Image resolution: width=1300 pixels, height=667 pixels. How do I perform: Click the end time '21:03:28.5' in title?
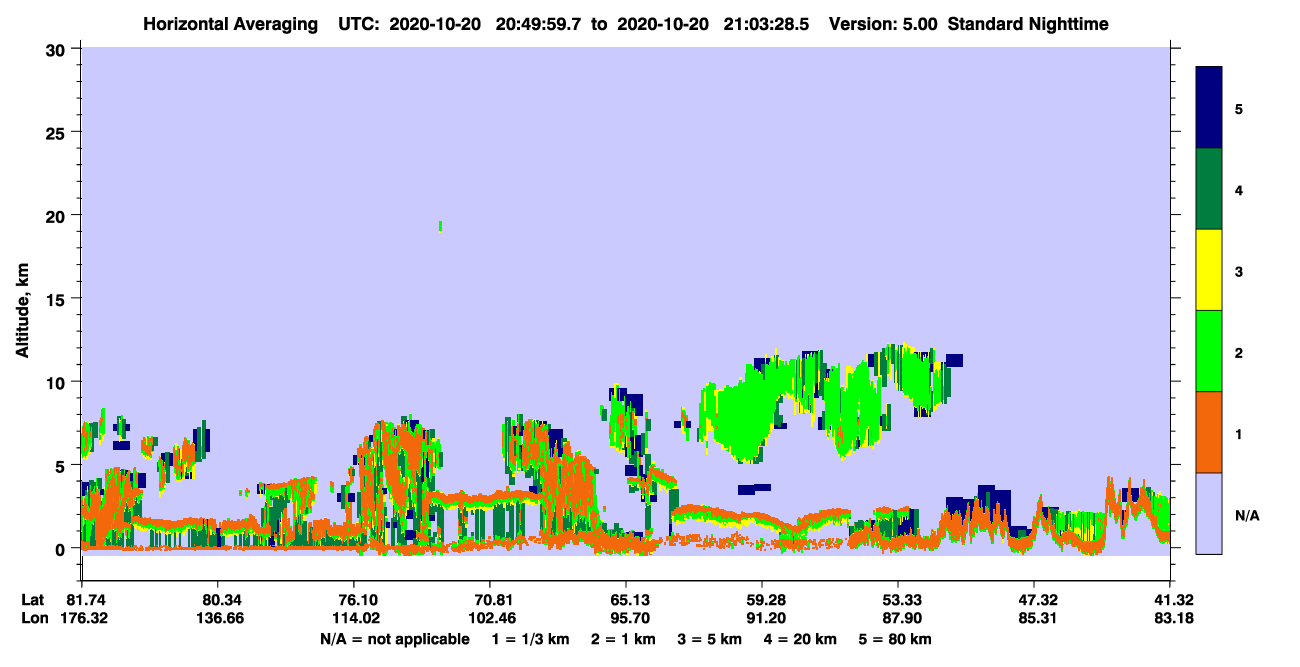768,24
